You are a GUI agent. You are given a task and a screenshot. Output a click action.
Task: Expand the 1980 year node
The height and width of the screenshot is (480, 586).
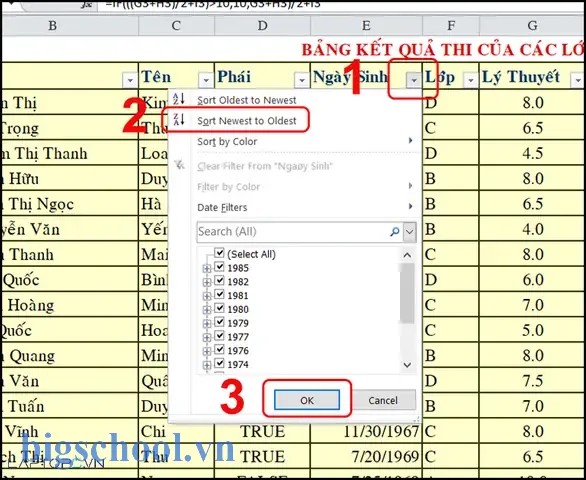[x=207, y=310]
